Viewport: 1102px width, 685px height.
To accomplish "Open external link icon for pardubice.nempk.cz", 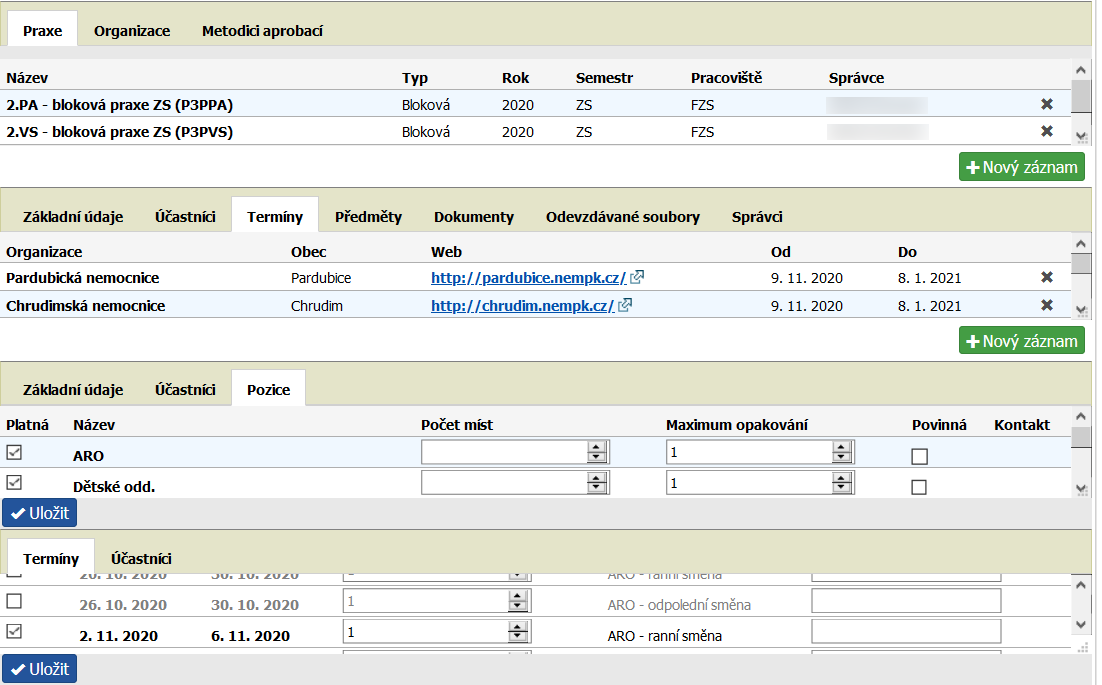I will click(637, 277).
